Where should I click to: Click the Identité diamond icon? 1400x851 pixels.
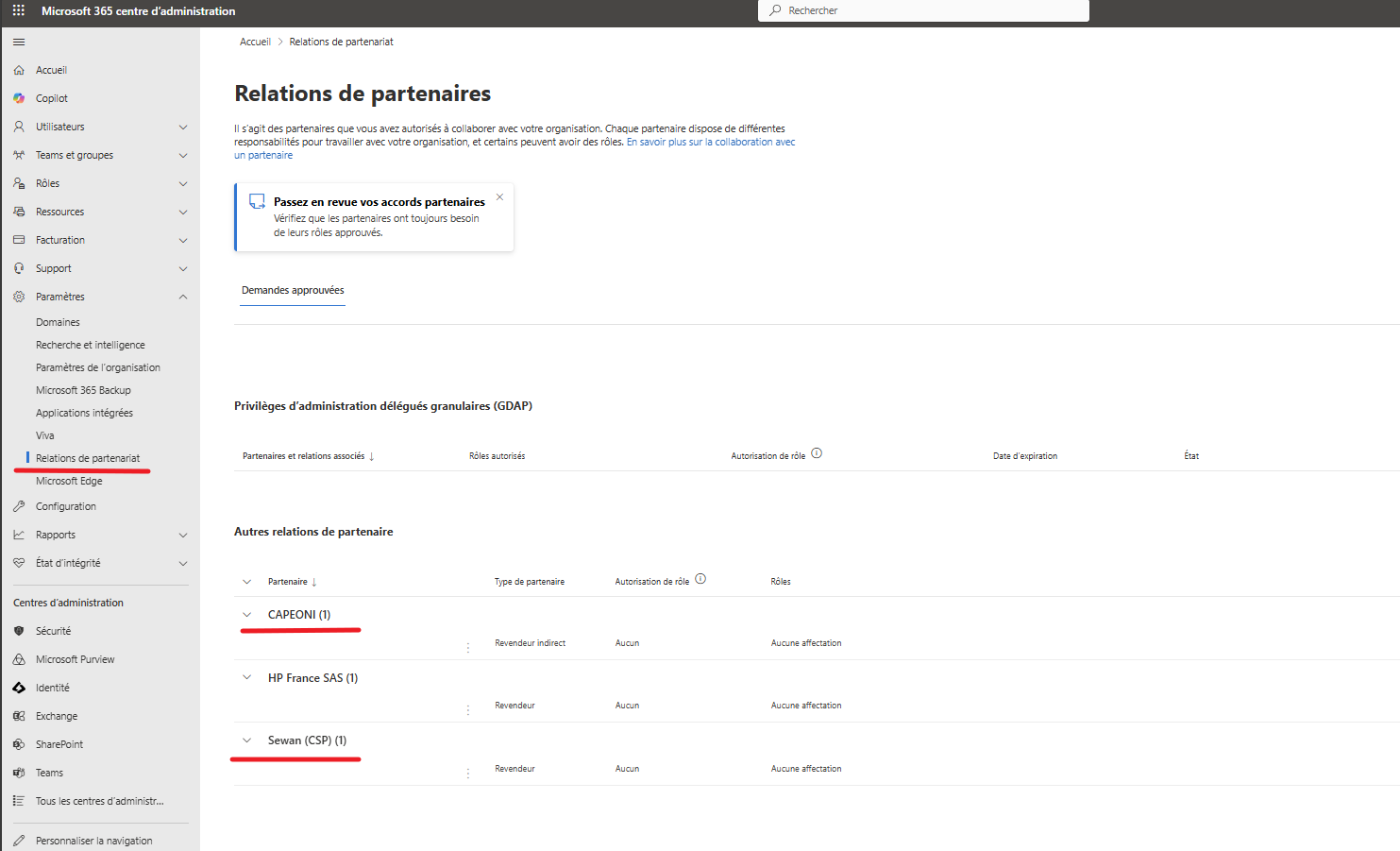pyautogui.click(x=19, y=688)
